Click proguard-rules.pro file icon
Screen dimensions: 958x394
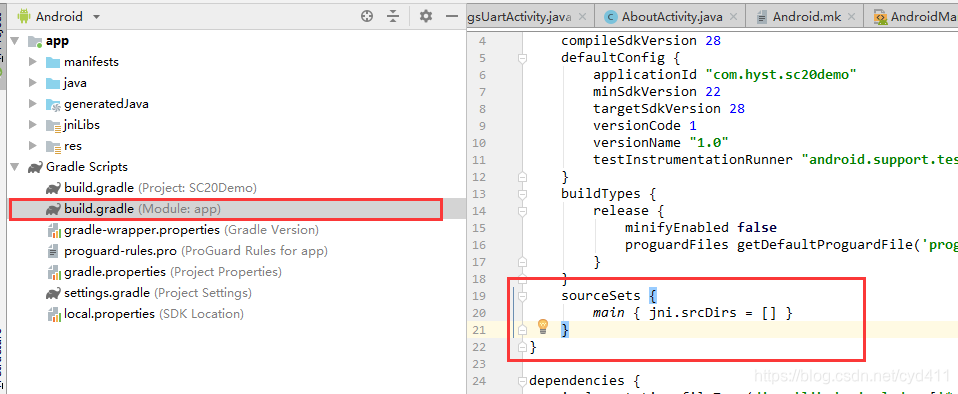coord(53,250)
